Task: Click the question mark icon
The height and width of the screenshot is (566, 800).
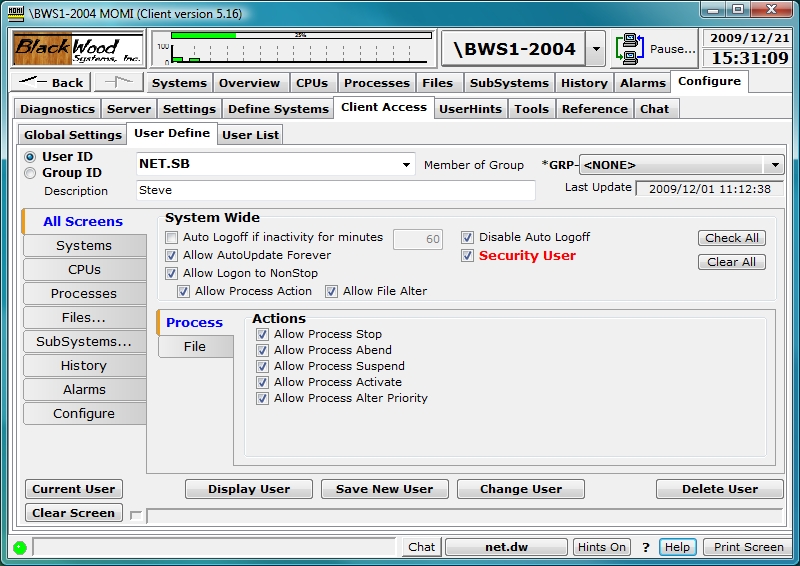Action: 646,547
